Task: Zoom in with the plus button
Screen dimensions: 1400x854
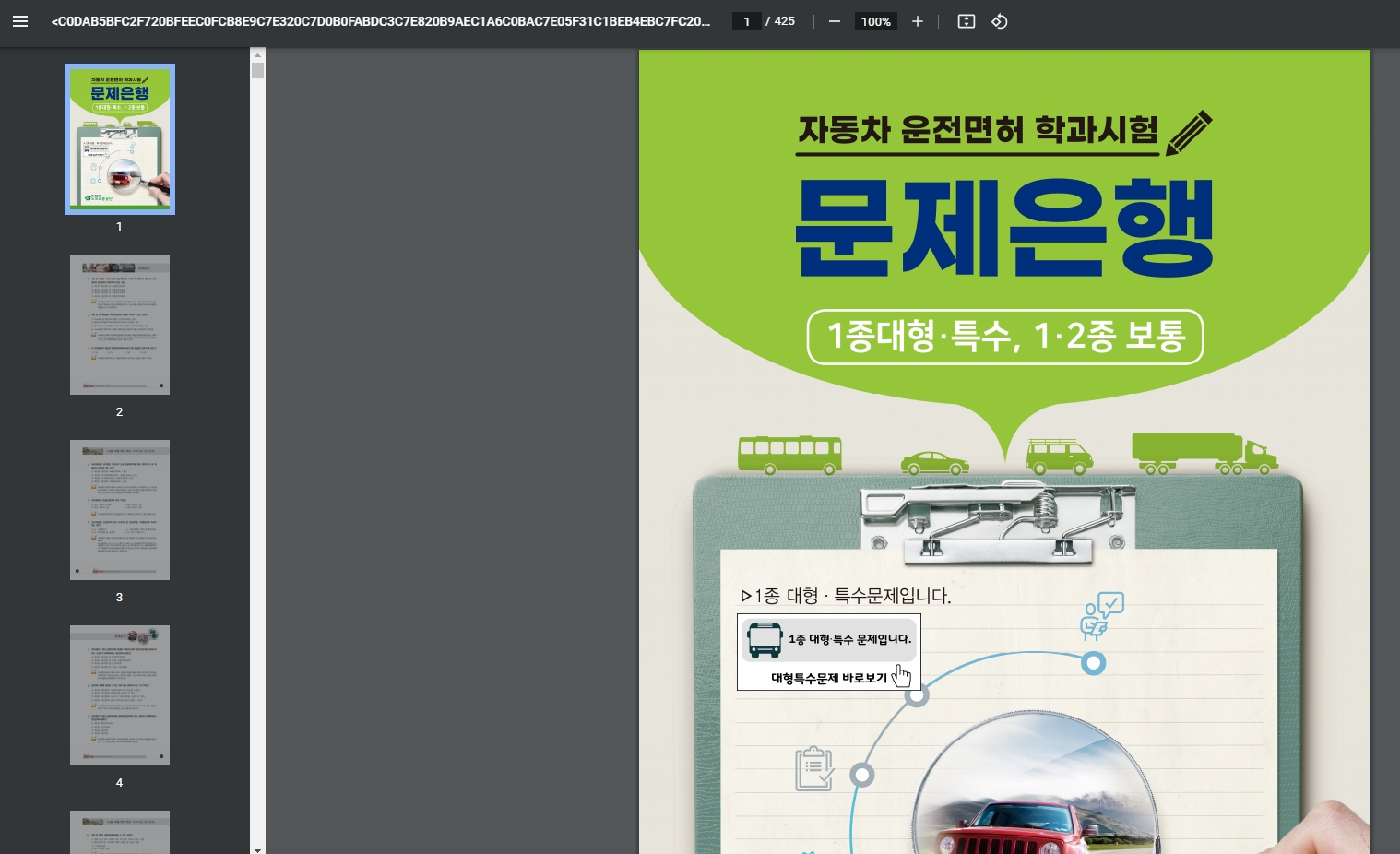Action: [918, 21]
